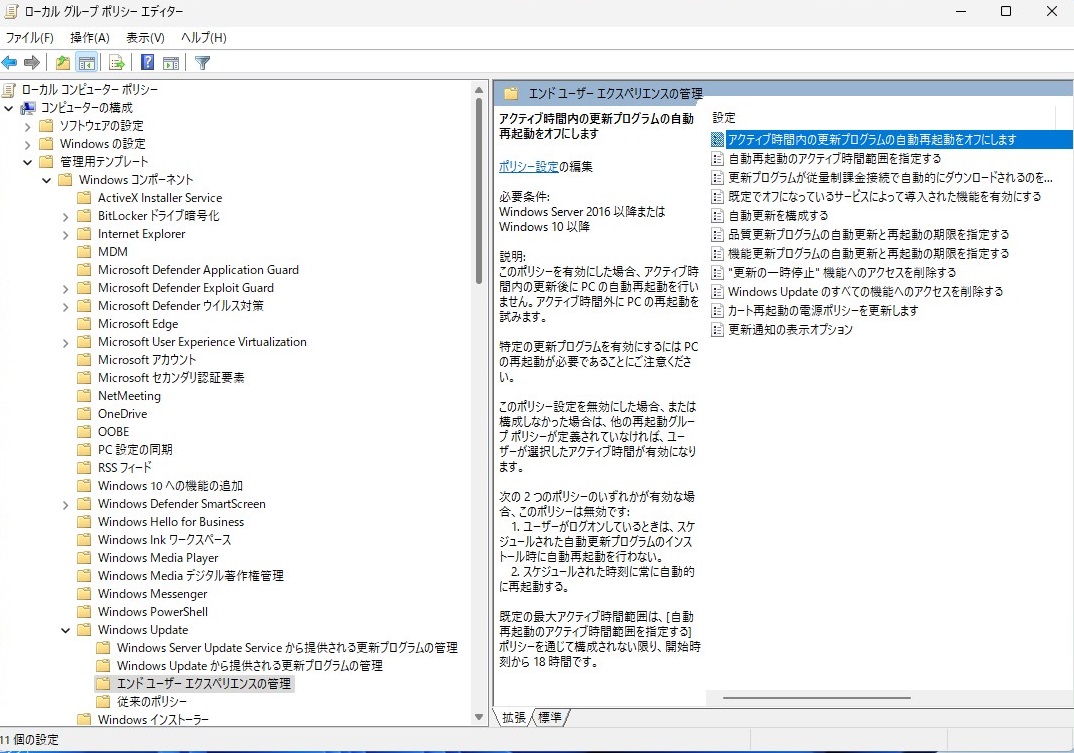The width and height of the screenshot is (1074, 753).
Task: Open help with the blue question mark icon
Action: click(147, 63)
